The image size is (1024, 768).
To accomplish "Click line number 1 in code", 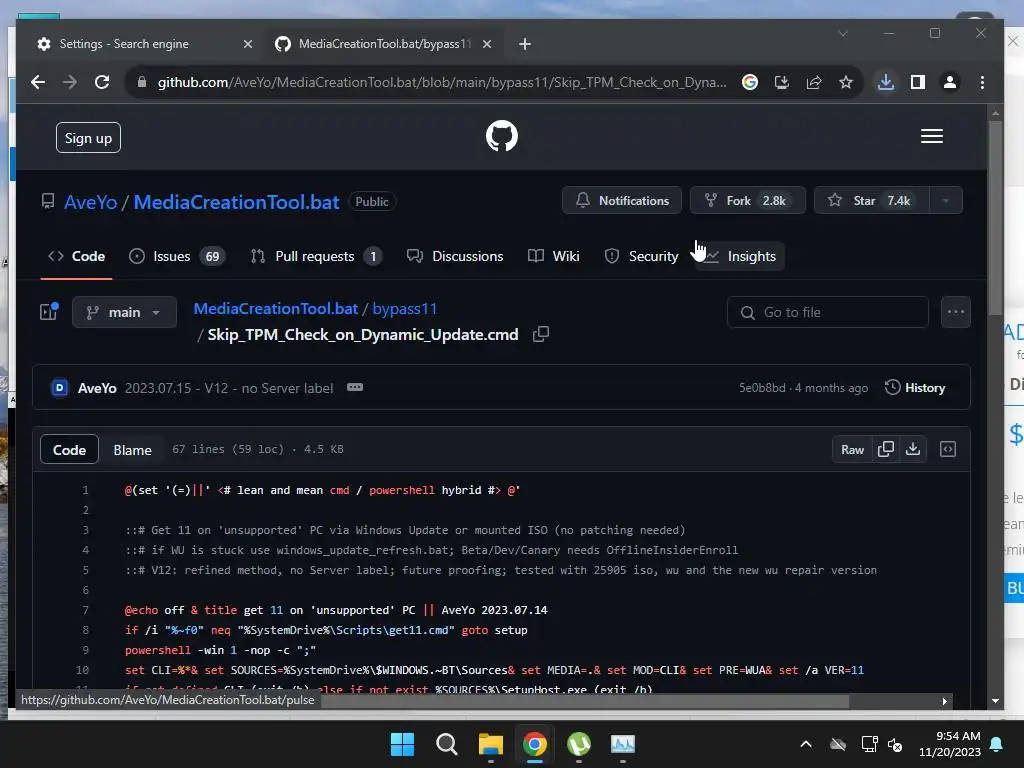I will (x=86, y=490).
